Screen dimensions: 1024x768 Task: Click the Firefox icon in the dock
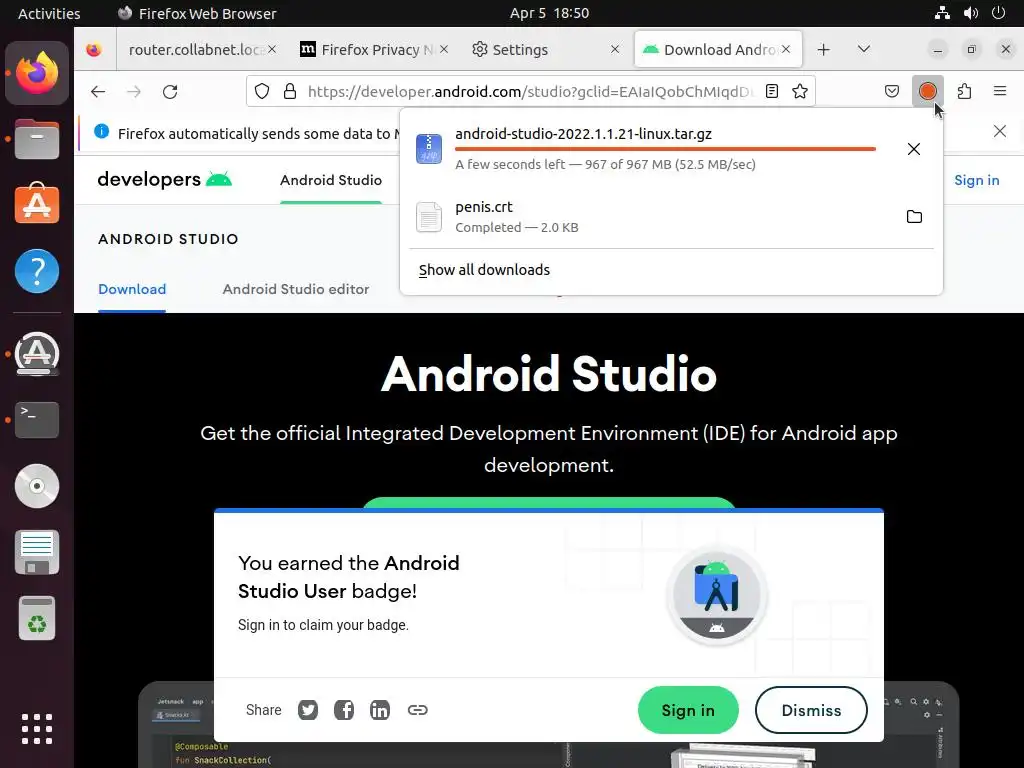point(37,73)
